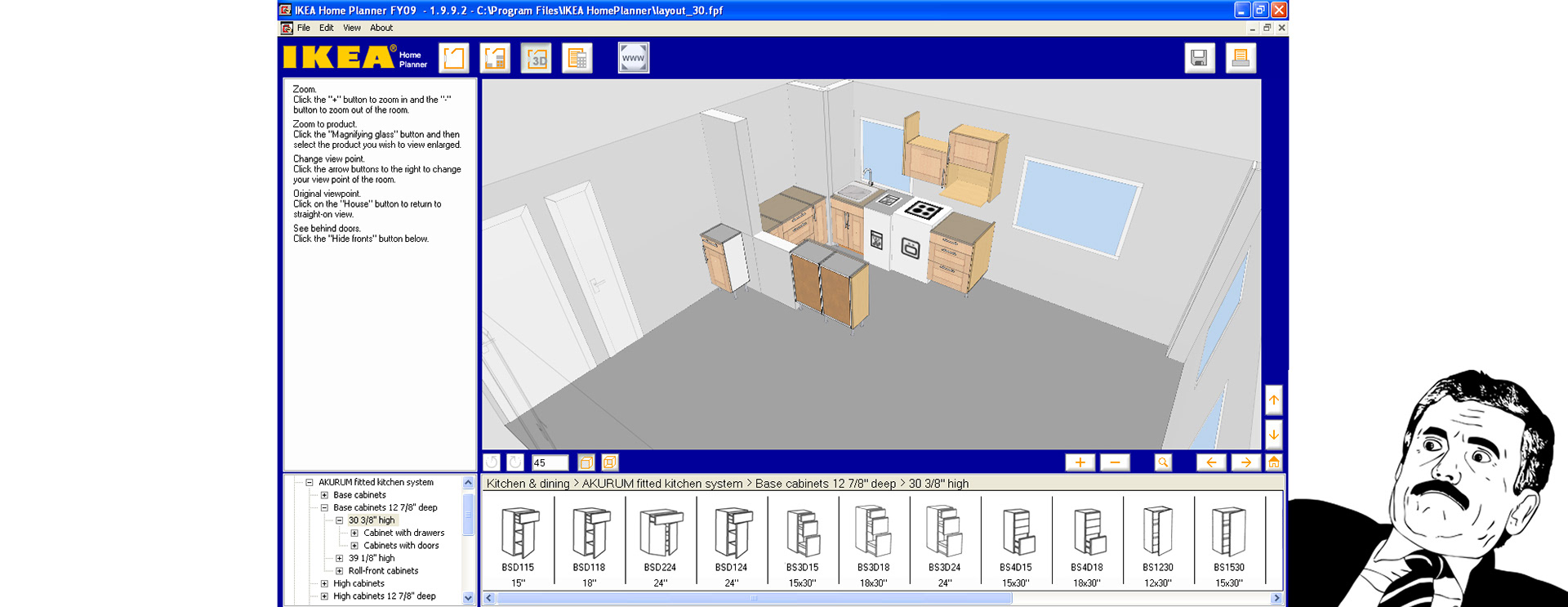Select the 3D view button
1568x607 pixels.
coord(537,58)
